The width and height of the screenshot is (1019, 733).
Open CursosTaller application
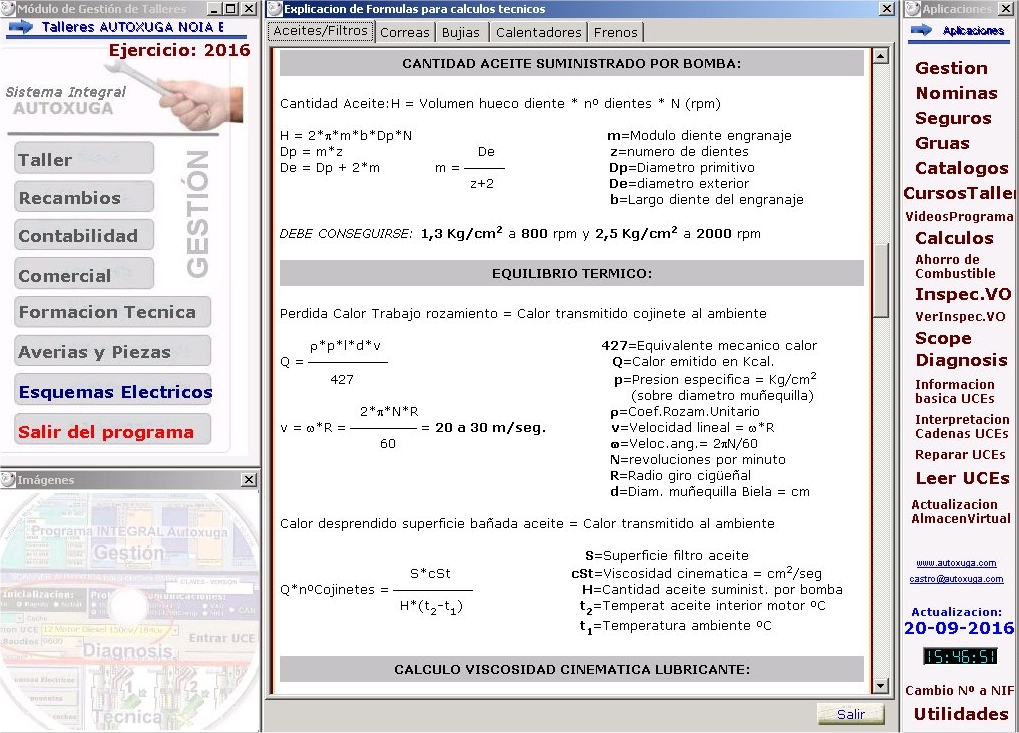click(x=959, y=193)
